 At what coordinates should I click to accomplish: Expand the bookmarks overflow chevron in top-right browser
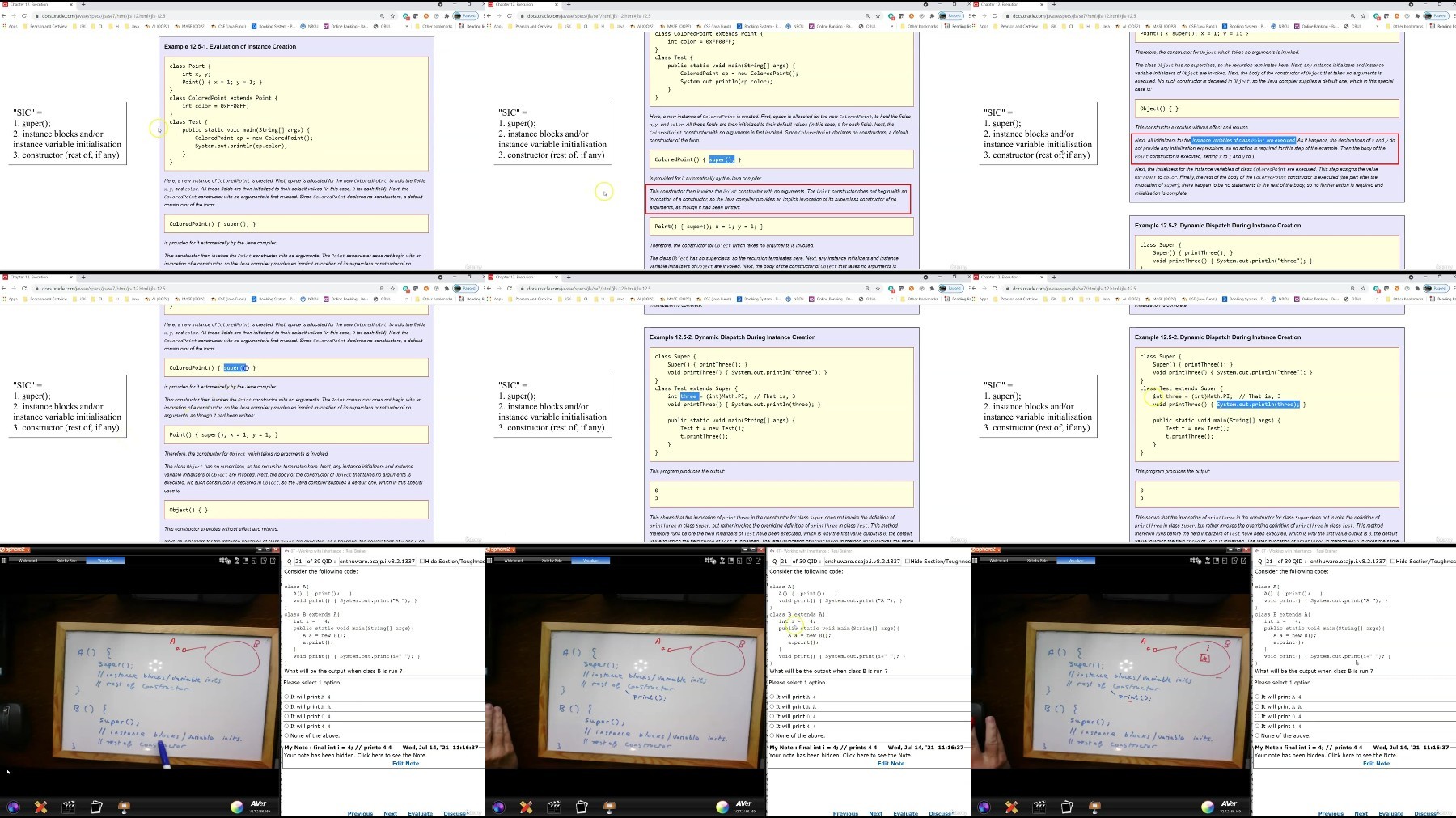coord(1378,26)
